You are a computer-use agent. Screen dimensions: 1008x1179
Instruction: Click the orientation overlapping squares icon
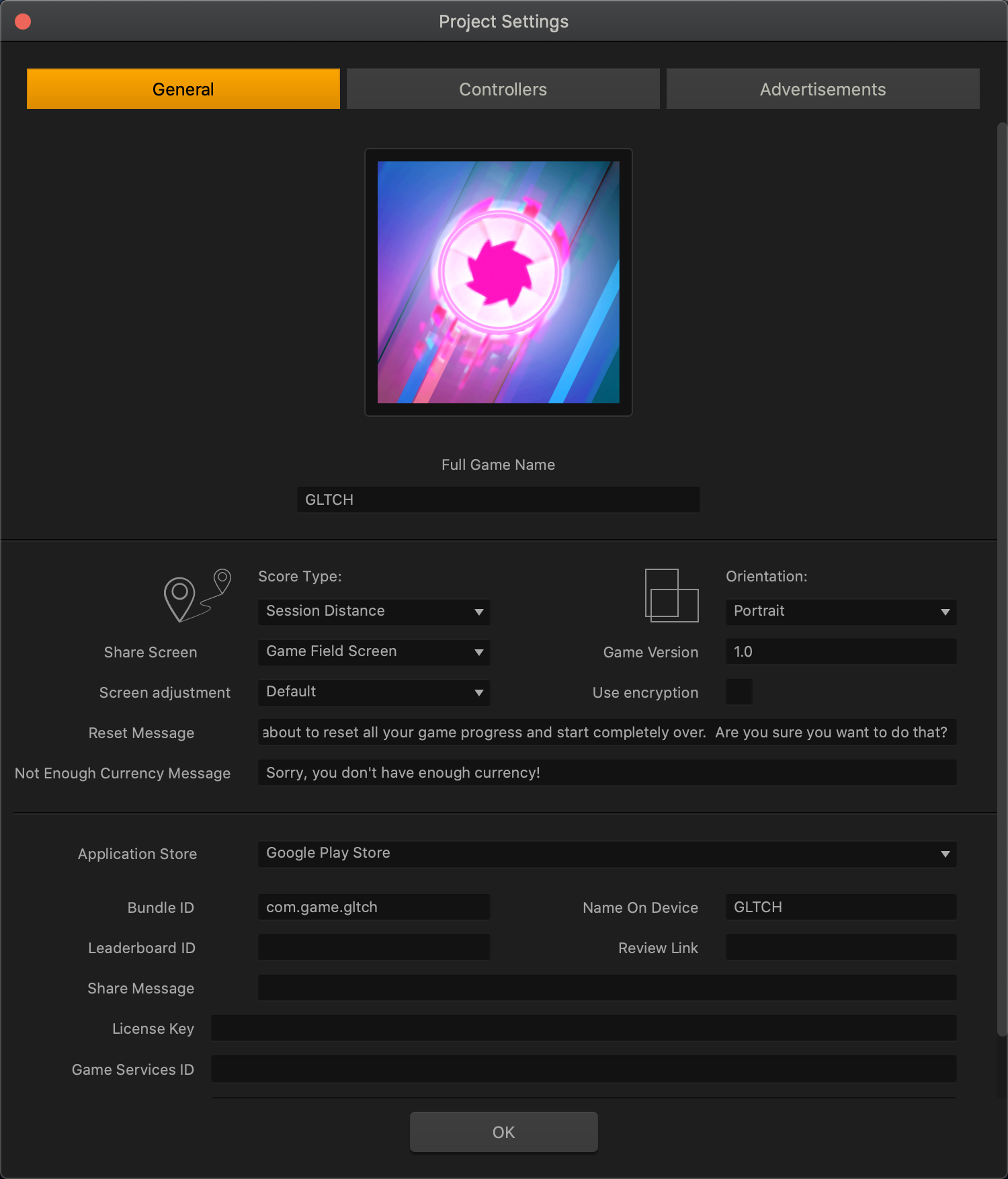pyautogui.click(x=671, y=595)
